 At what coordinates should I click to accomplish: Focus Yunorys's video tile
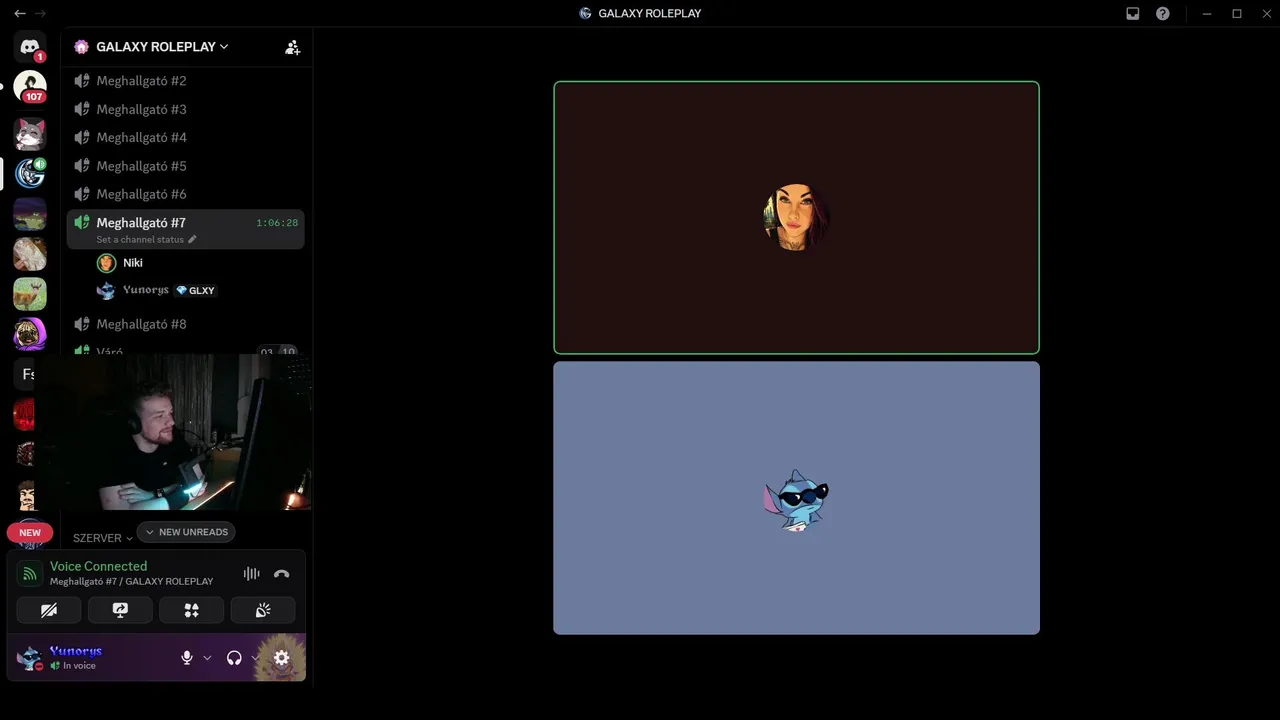click(796, 498)
